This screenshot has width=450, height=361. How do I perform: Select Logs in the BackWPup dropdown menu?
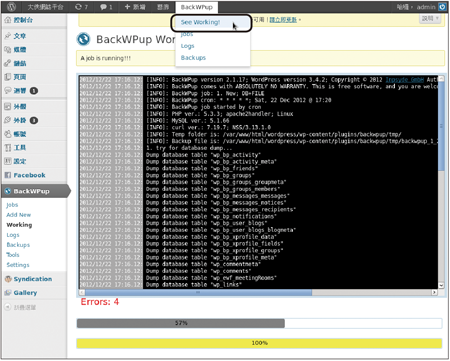pos(187,46)
